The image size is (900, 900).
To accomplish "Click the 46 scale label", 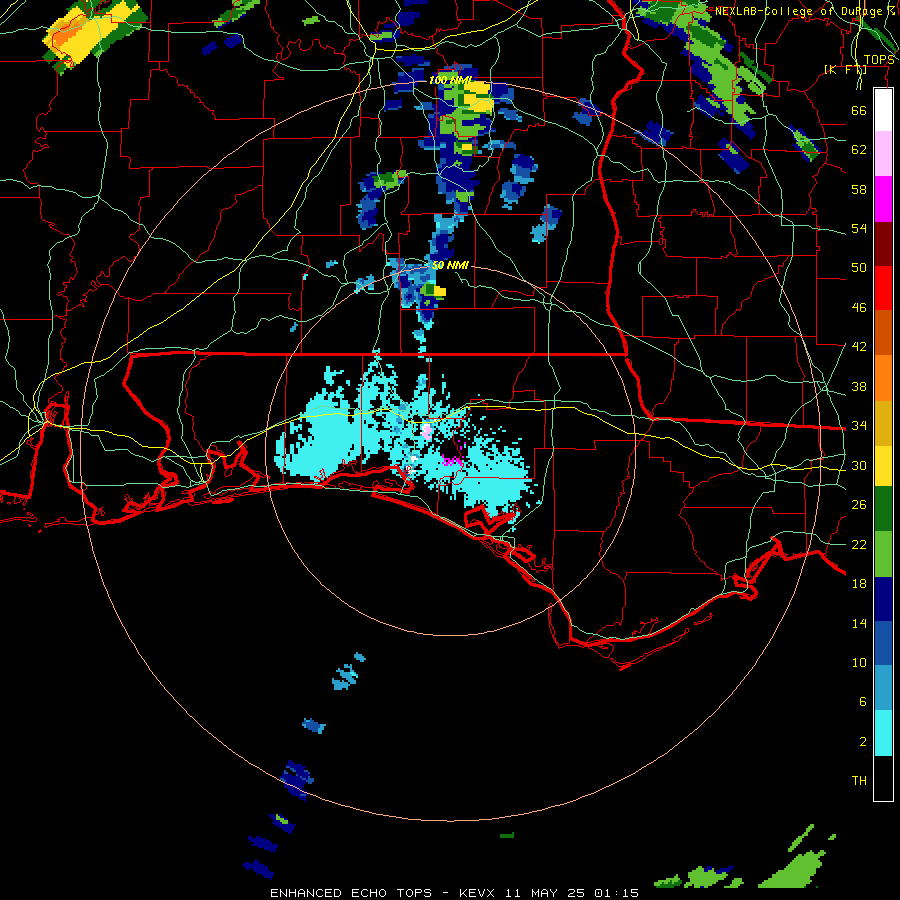I will pos(859,308).
